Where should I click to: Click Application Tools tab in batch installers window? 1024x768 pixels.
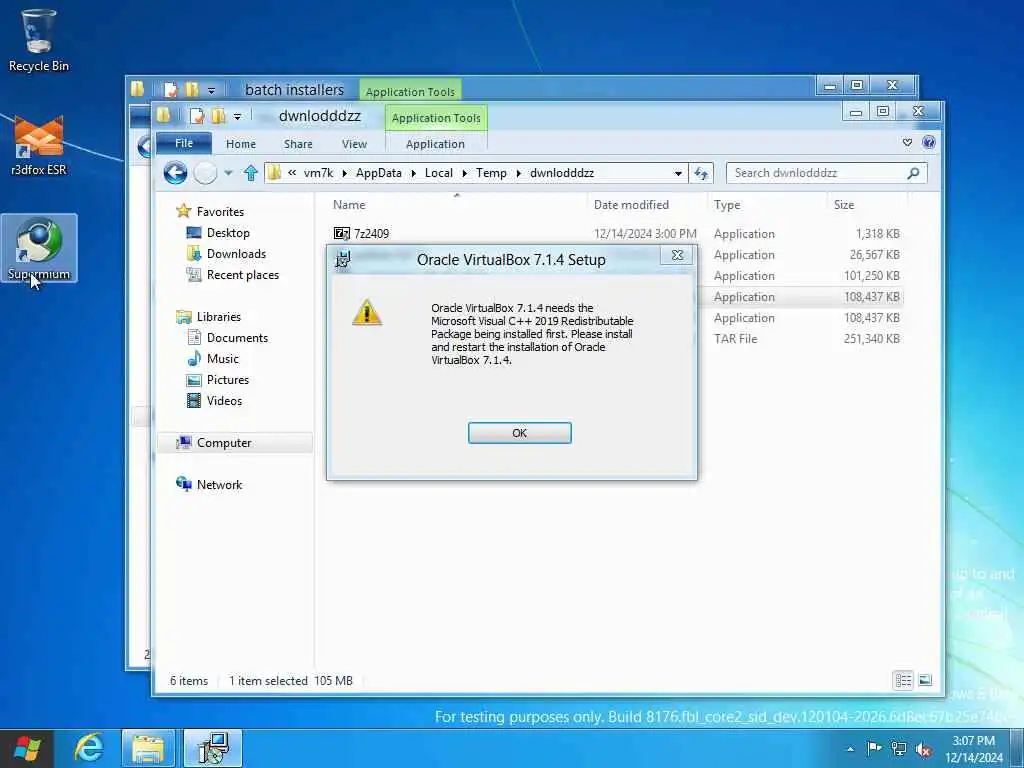410,91
